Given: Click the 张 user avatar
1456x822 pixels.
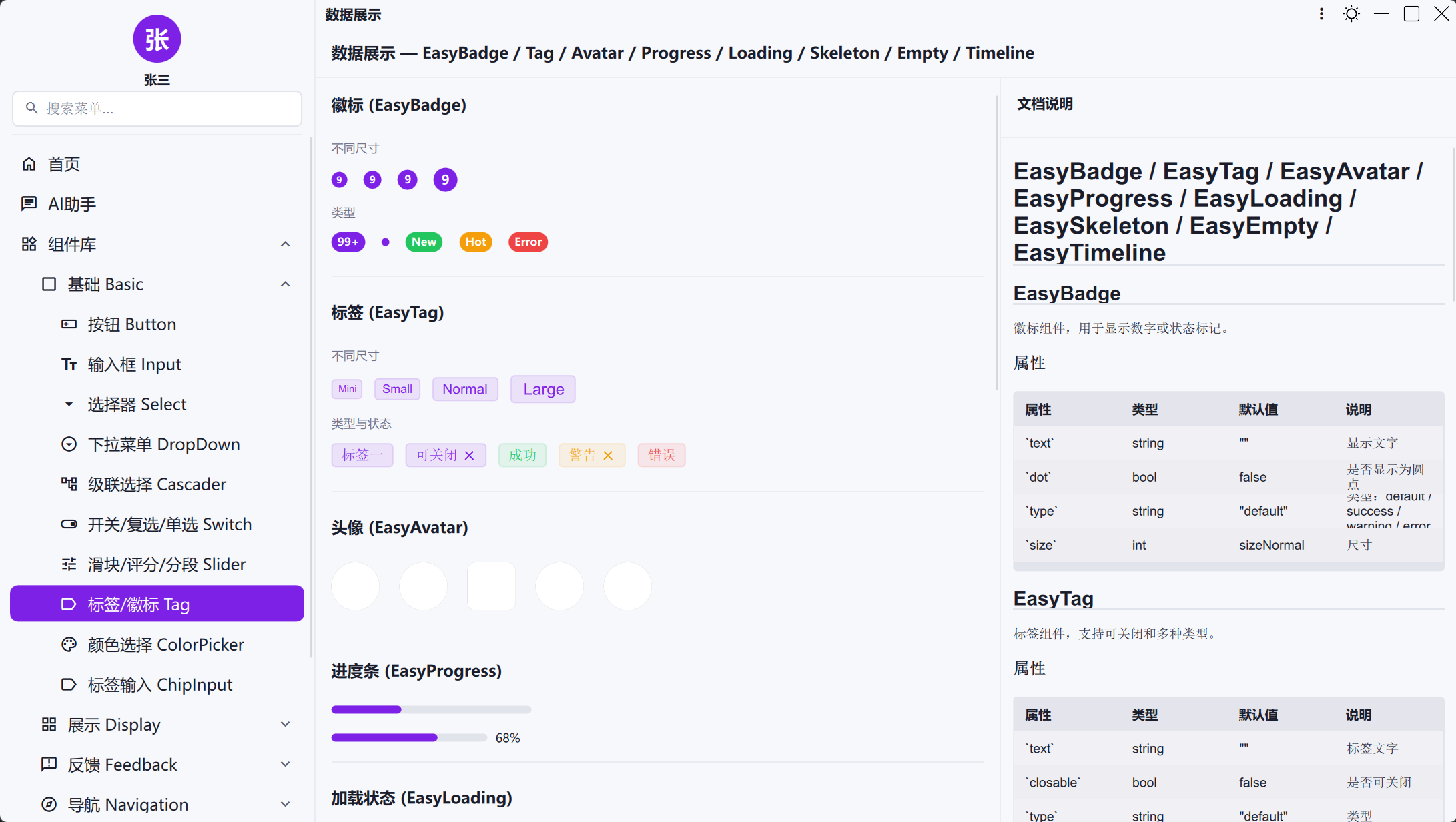Looking at the screenshot, I should (157, 39).
